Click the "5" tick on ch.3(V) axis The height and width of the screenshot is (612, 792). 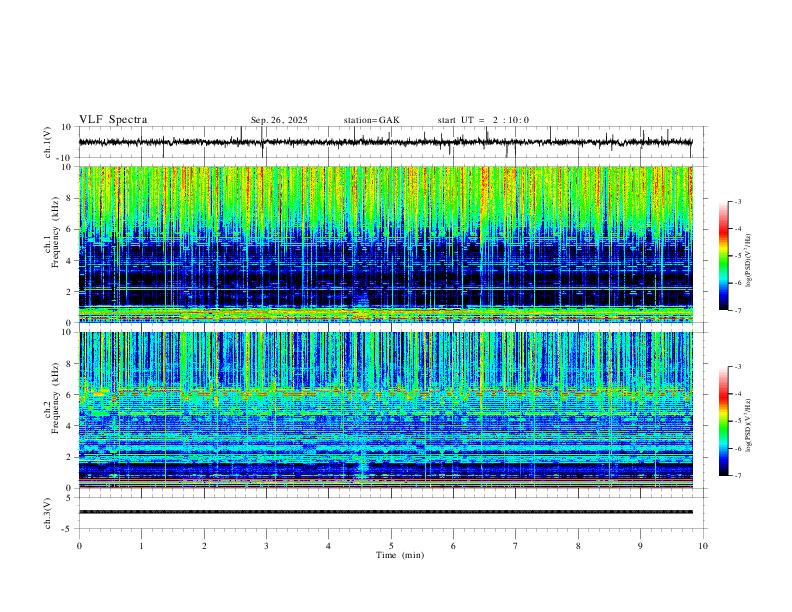[x=69, y=497]
